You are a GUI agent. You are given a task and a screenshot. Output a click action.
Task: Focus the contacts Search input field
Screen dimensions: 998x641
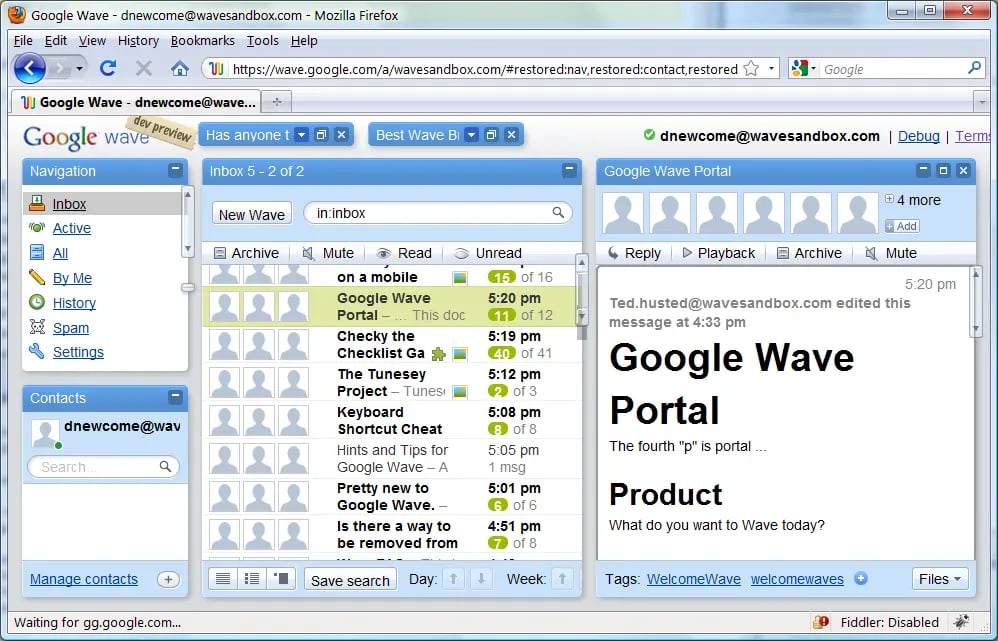click(x=104, y=467)
